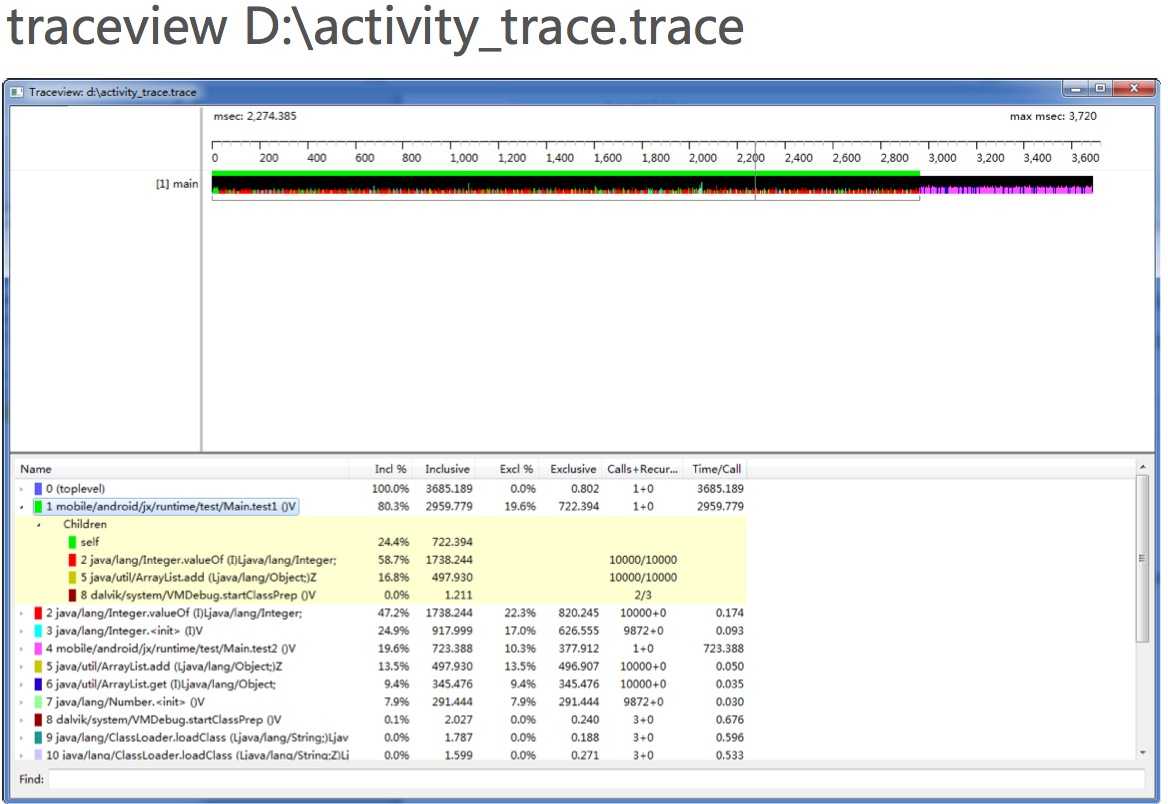This screenshot has height=804, width=1168.
Task: Collapse the Children group
Action: 38,525
